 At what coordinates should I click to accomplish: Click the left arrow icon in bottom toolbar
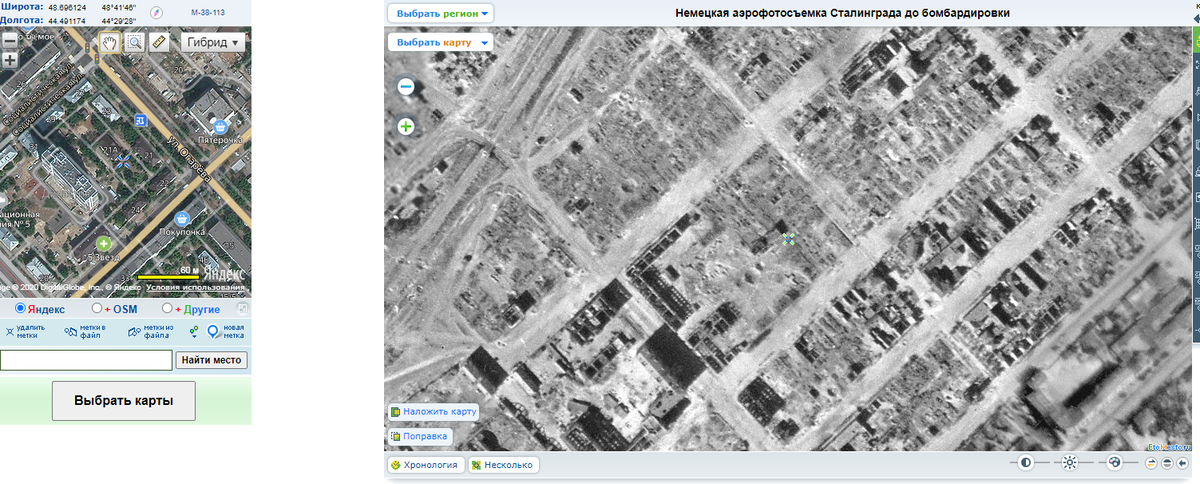point(1183,463)
